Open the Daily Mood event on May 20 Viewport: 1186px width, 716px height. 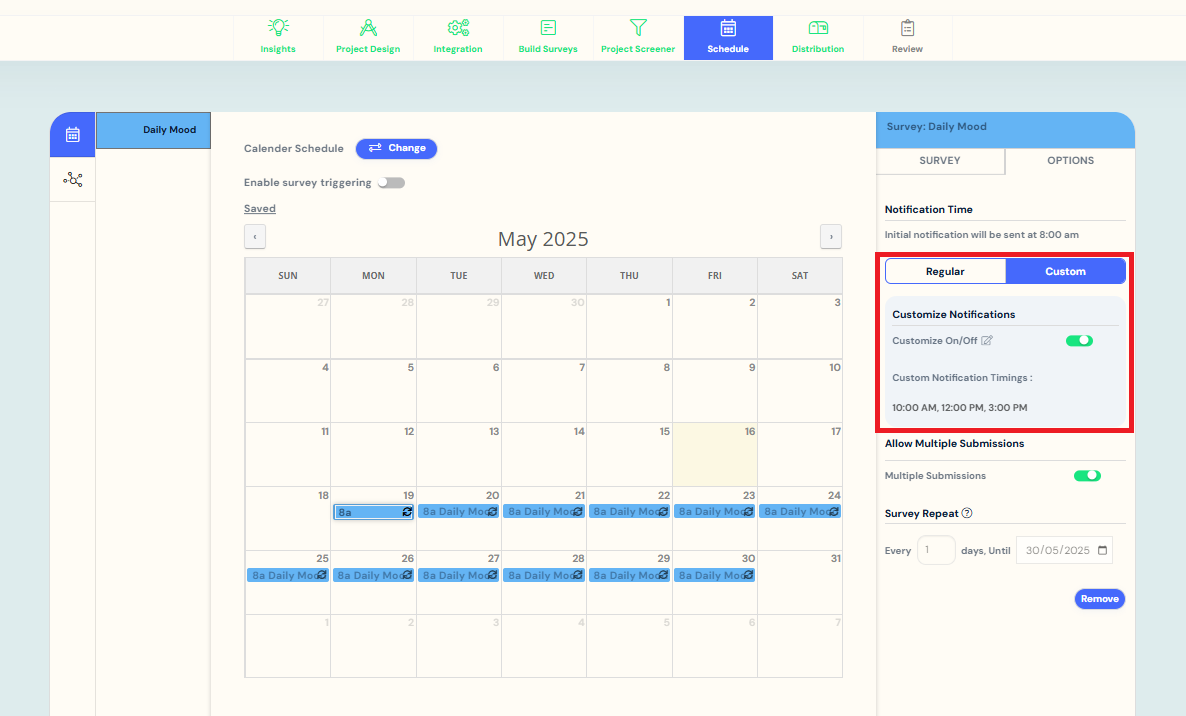pos(458,512)
